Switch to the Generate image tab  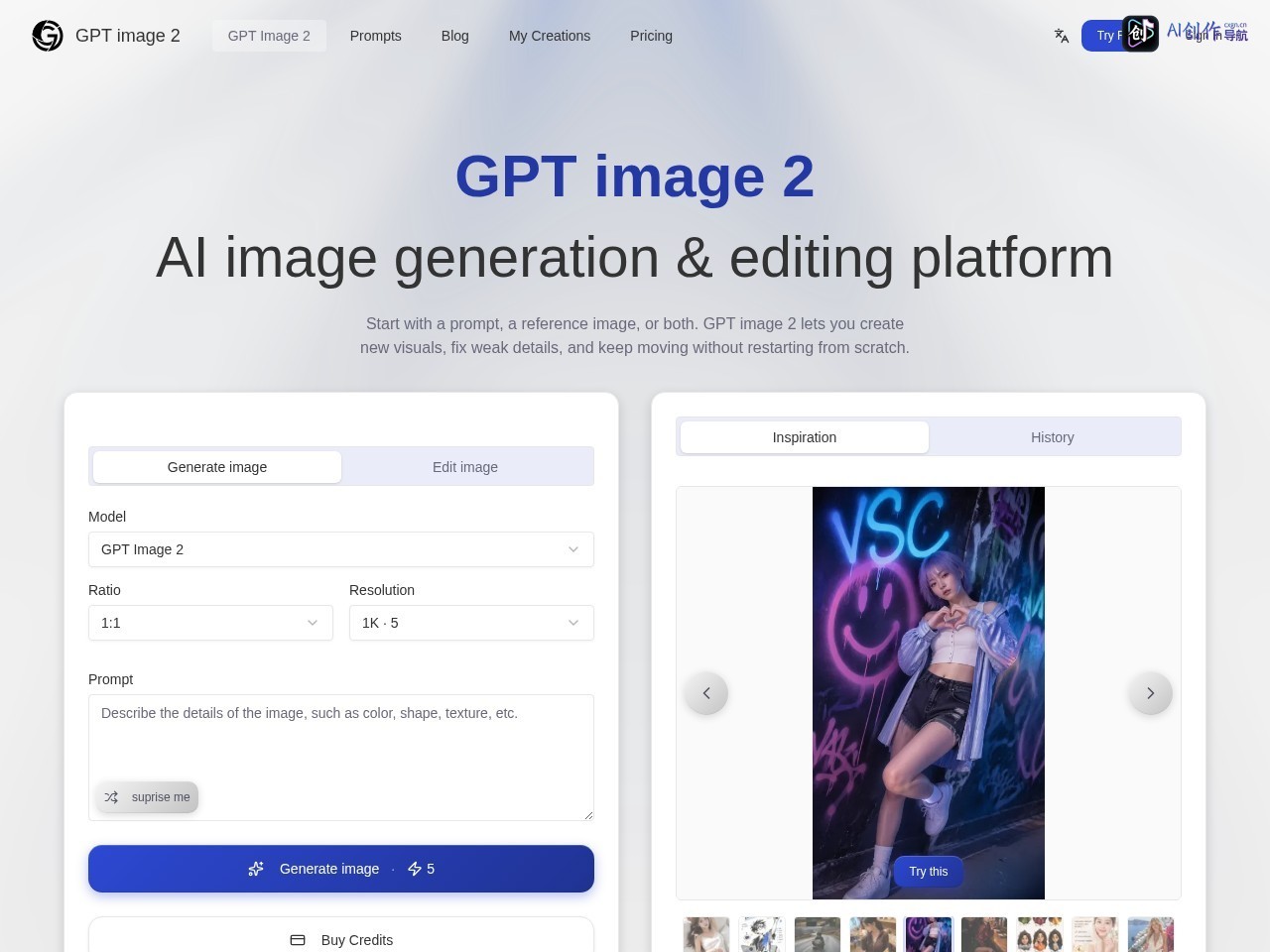click(217, 467)
